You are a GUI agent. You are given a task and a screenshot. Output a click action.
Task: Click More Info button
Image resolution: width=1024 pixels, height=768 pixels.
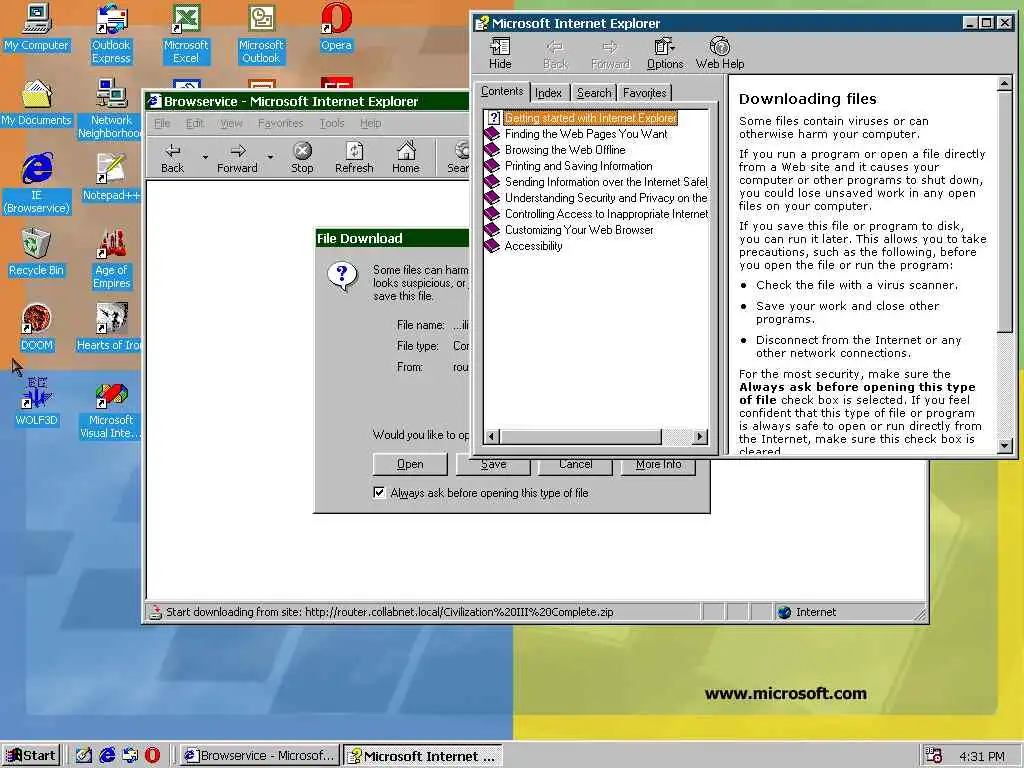pyautogui.click(x=658, y=465)
